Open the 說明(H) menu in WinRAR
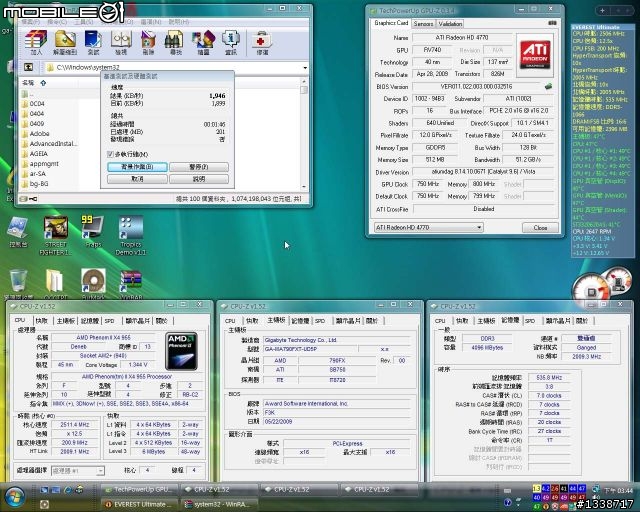The width and height of the screenshot is (640, 512). click(x=178, y=22)
